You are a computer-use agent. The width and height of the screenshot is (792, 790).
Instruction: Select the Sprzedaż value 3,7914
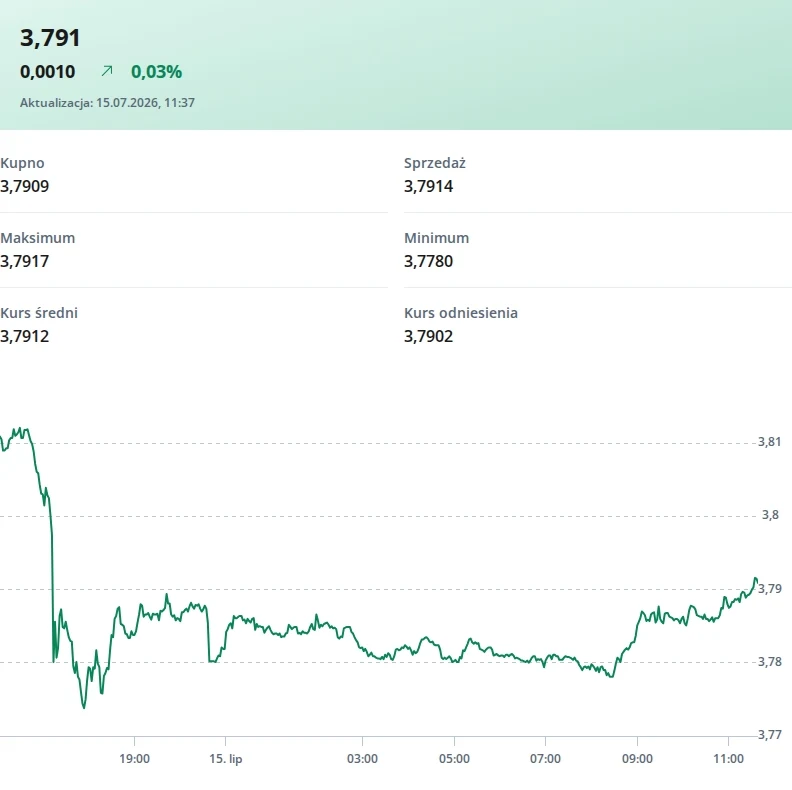click(x=428, y=186)
